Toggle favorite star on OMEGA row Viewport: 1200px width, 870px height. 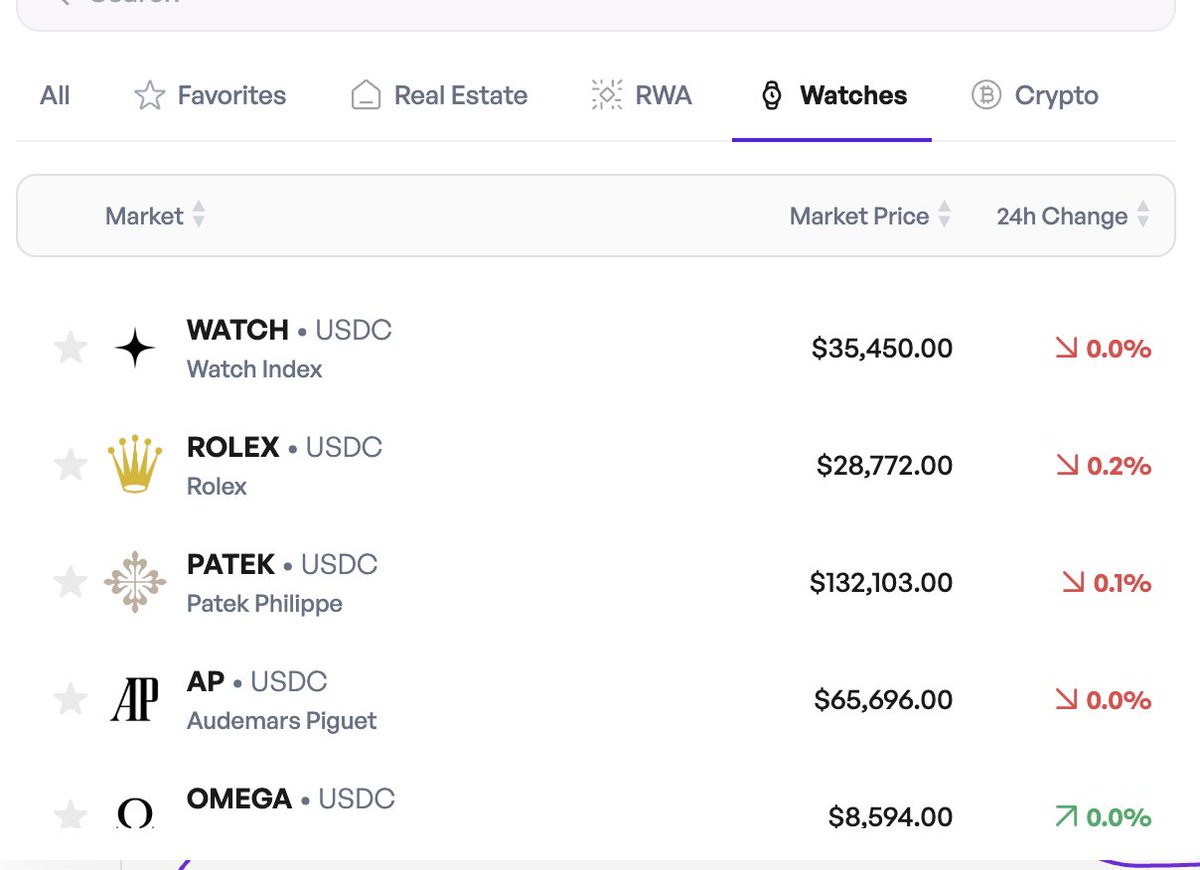(x=70, y=815)
